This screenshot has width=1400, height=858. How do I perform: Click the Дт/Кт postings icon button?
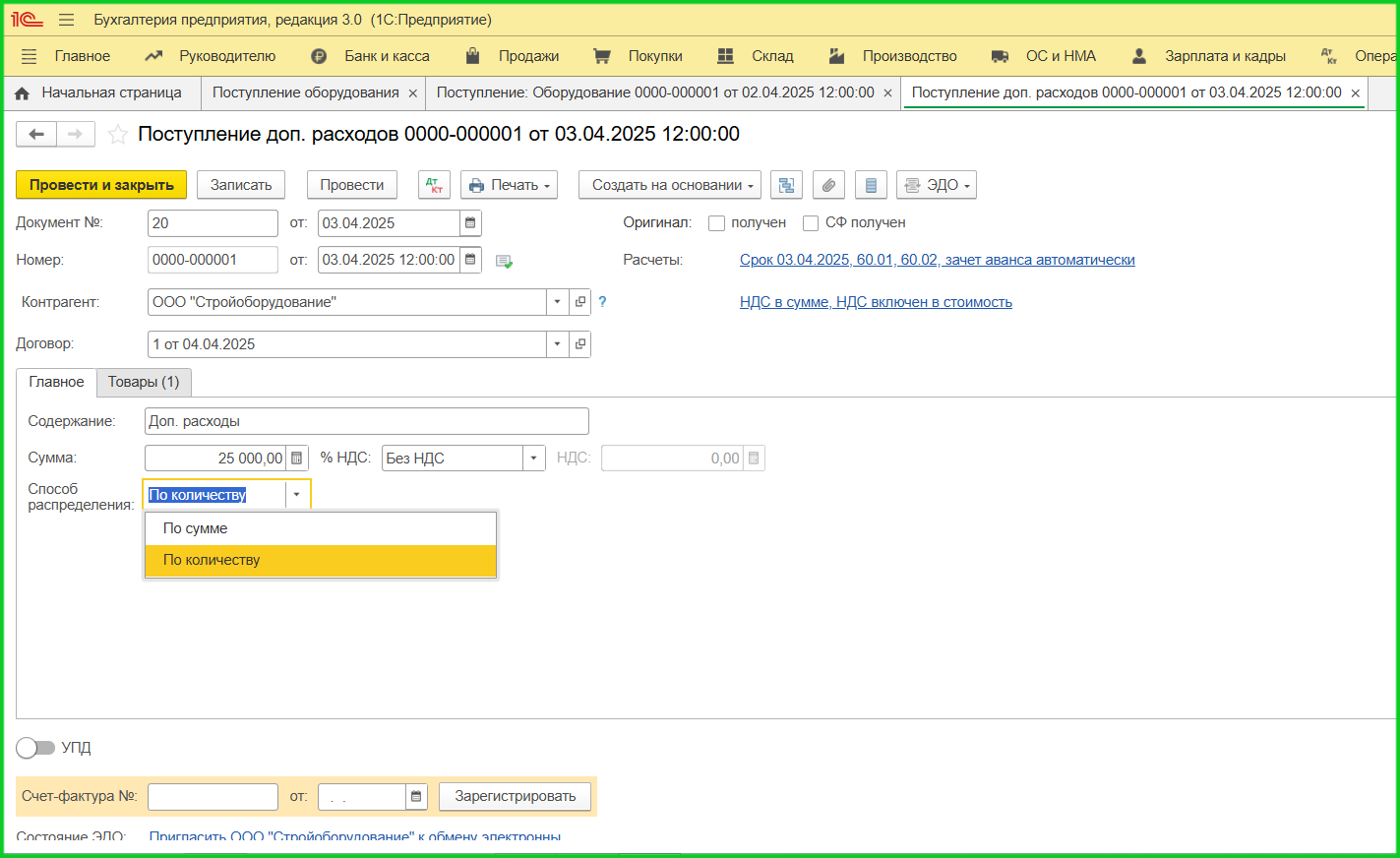tap(434, 185)
